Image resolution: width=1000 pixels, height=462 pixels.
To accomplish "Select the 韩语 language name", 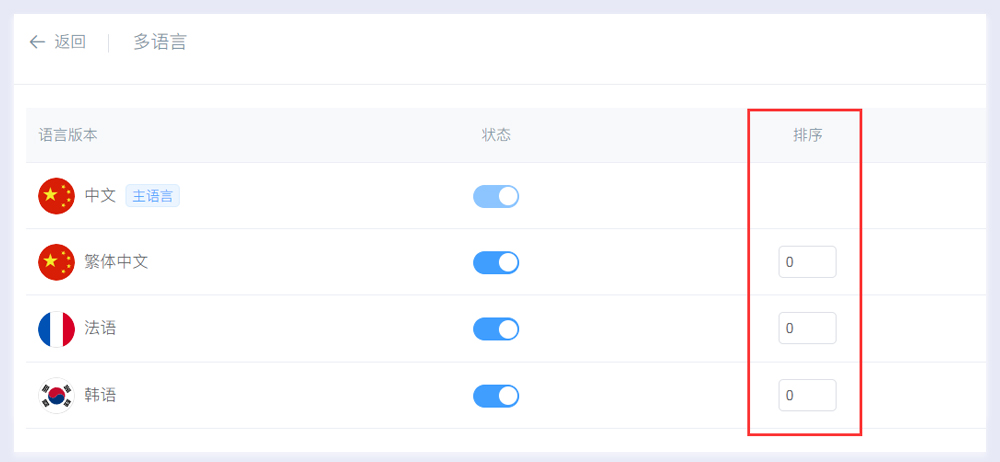I will pyautogui.click(x=100, y=396).
